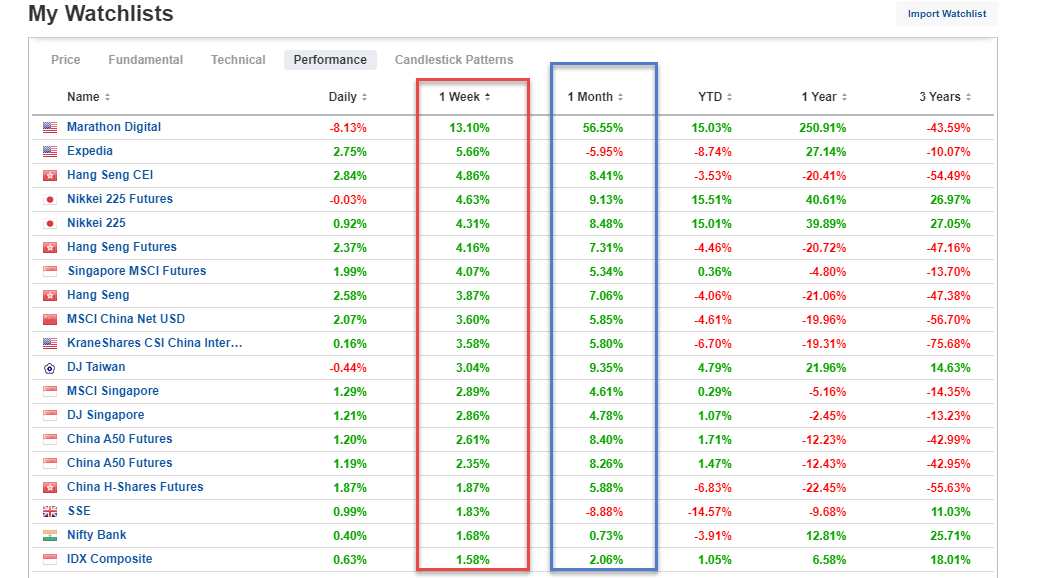The height and width of the screenshot is (578, 1038).
Task: Select the Performance tab
Action: pyautogui.click(x=330, y=60)
